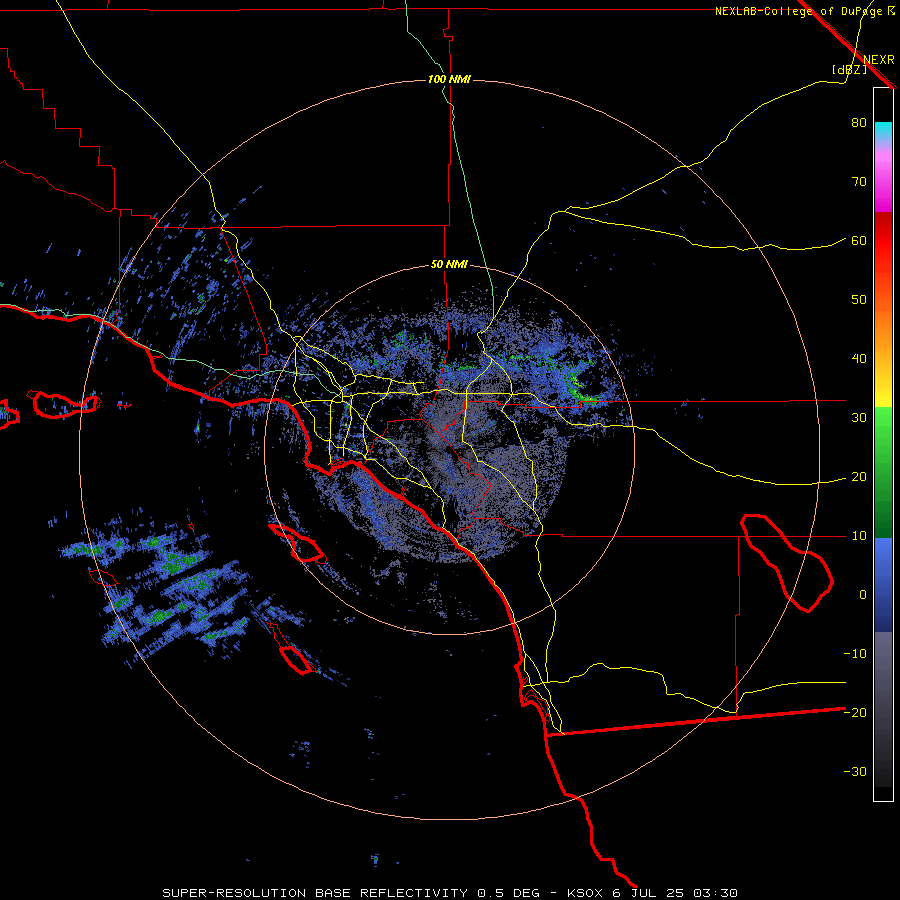
Task: Click the 100 NMI range ring label
Action: (x=449, y=79)
